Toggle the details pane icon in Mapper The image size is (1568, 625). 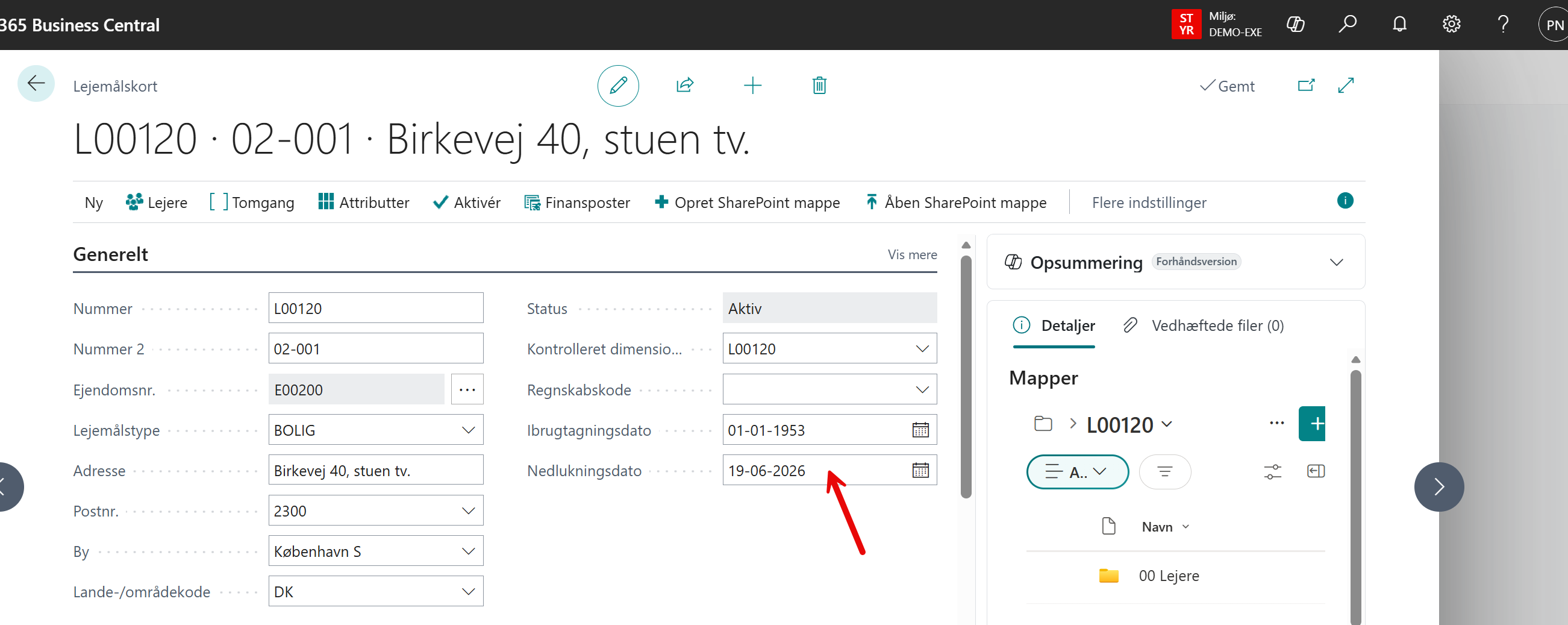click(x=1316, y=471)
